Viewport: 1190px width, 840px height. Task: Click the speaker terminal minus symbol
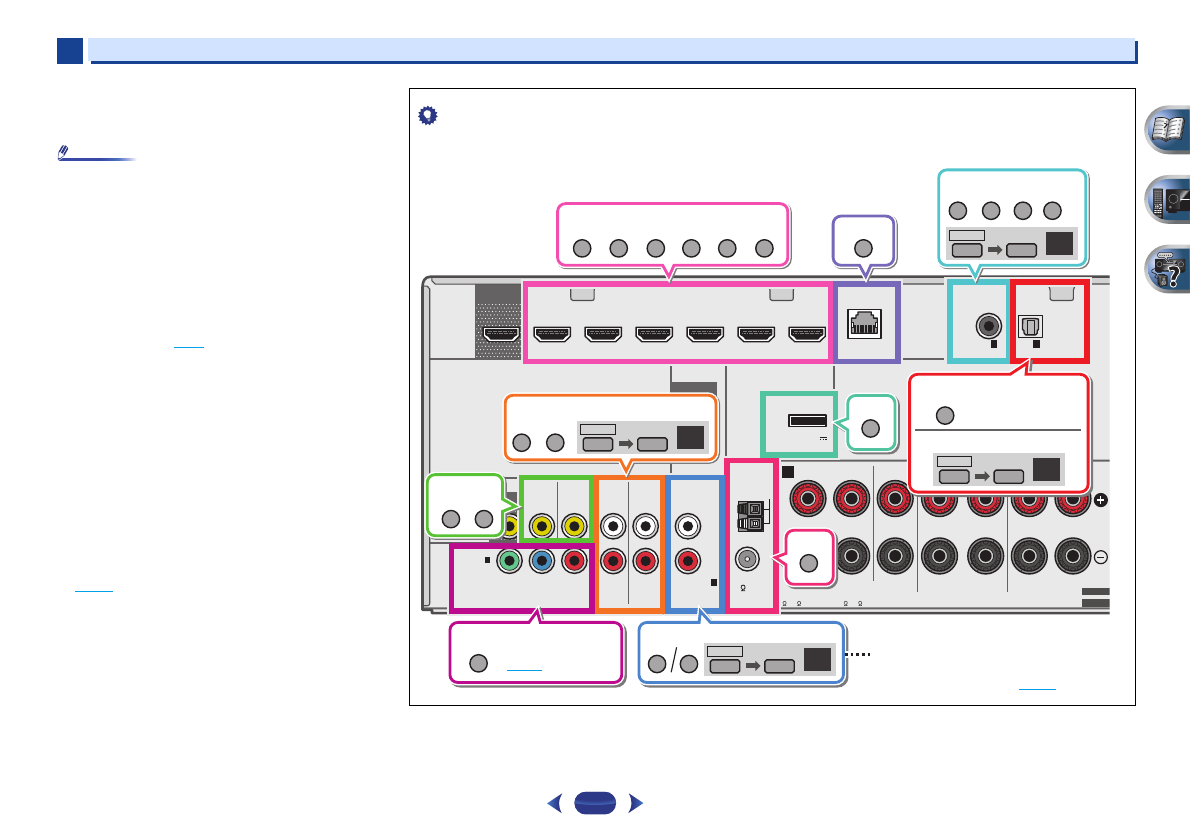[x=1101, y=557]
